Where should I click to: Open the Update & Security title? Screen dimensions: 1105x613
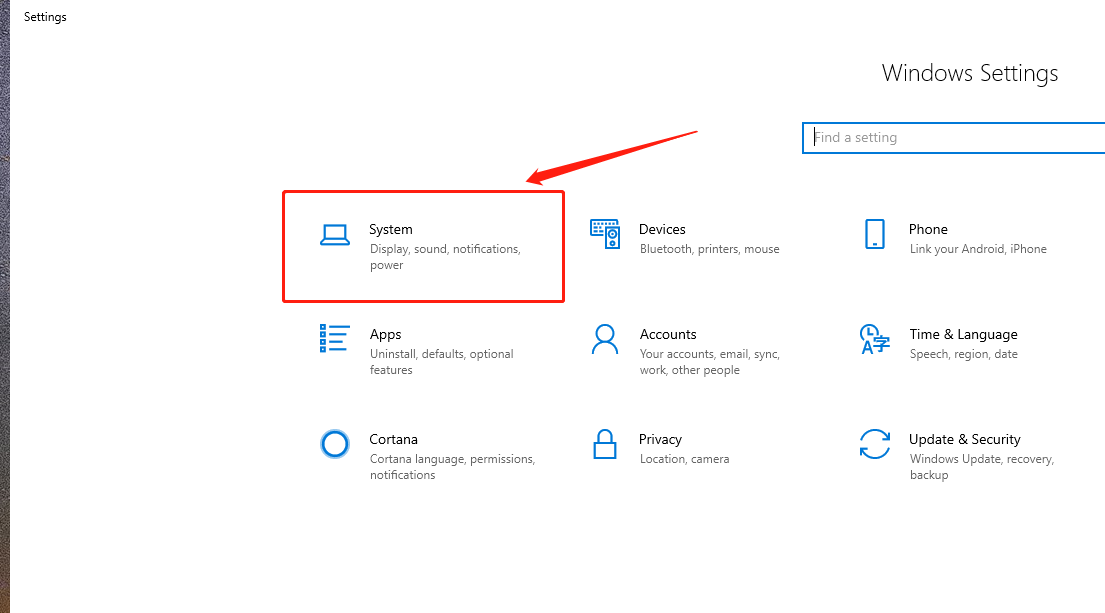click(x=964, y=439)
